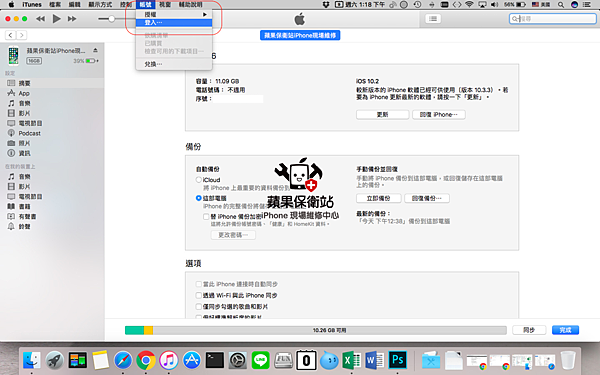Screen dimensions: 600x375
Task: Eject the connected iPhone
Action: click(95, 51)
